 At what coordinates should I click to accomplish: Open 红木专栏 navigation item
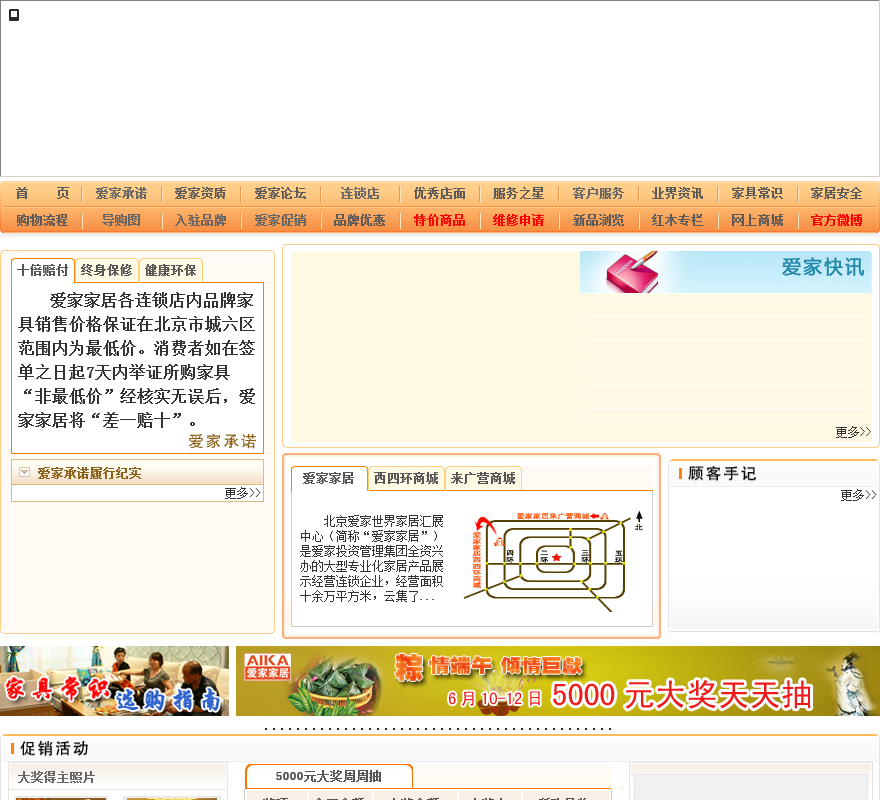tap(677, 220)
